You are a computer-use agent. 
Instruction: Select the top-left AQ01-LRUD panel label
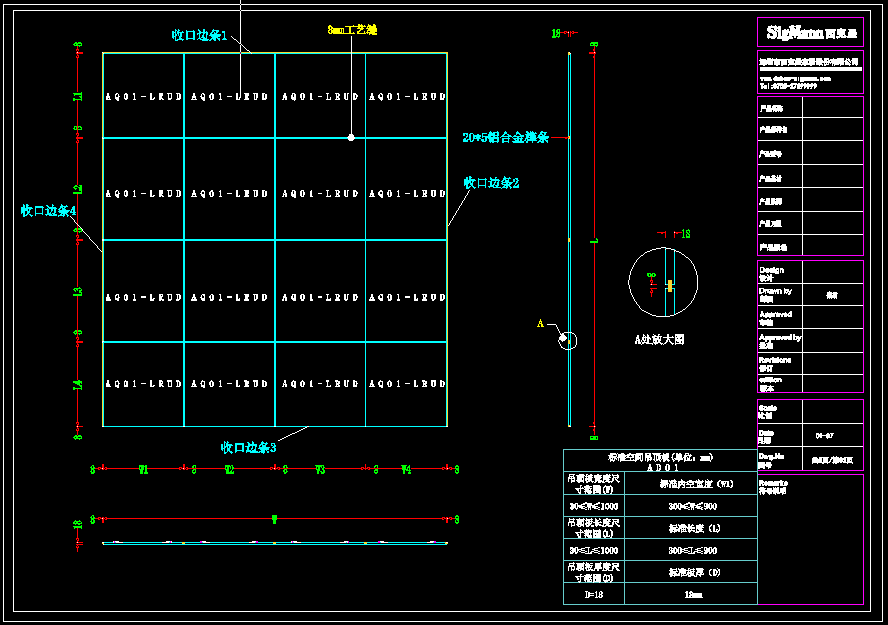click(143, 97)
